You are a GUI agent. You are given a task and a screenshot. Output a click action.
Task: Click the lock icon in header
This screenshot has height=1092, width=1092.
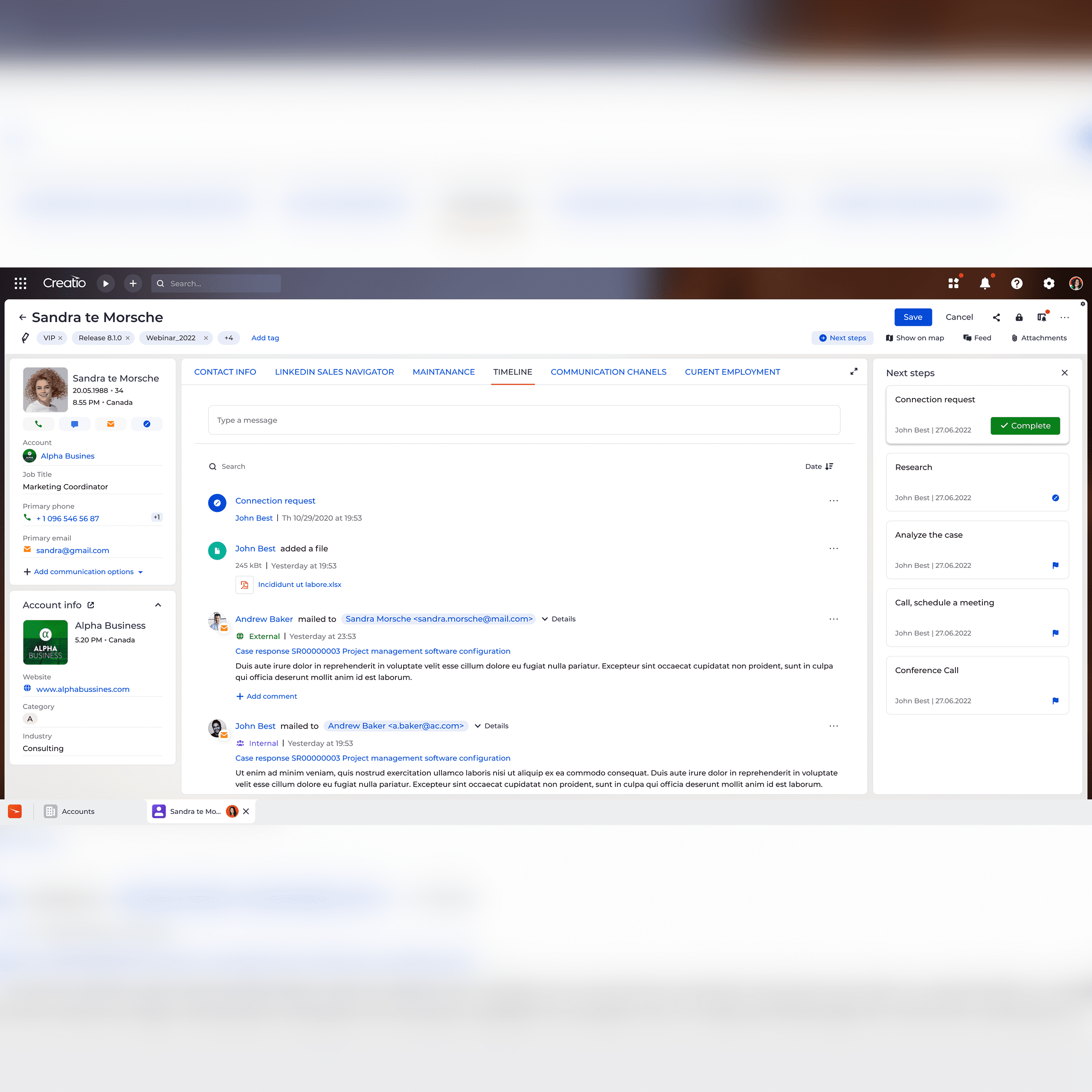click(1019, 317)
